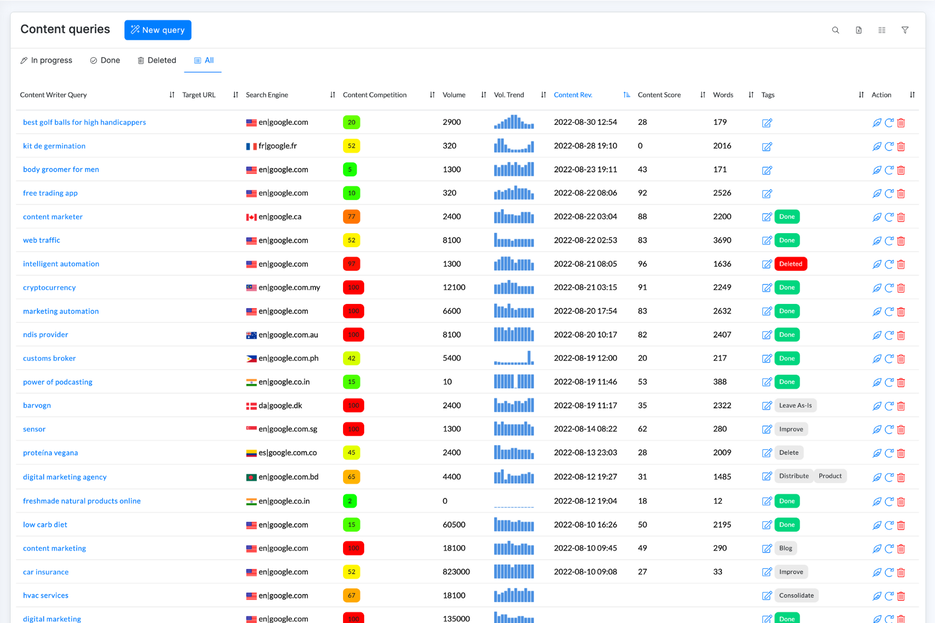Screen dimensions: 935x623
Task: Switch to the In progress tab
Action: tap(46, 60)
